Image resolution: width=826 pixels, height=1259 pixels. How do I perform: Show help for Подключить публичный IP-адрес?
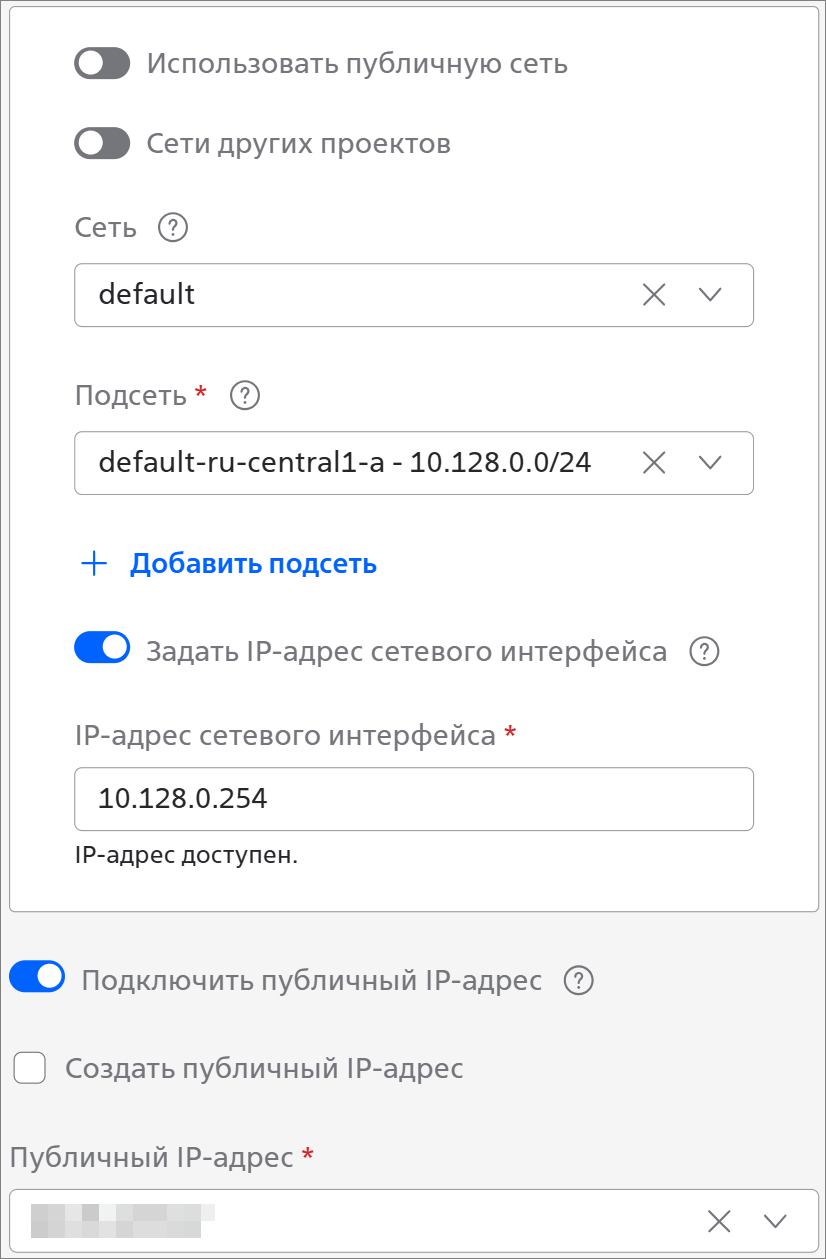tap(579, 981)
